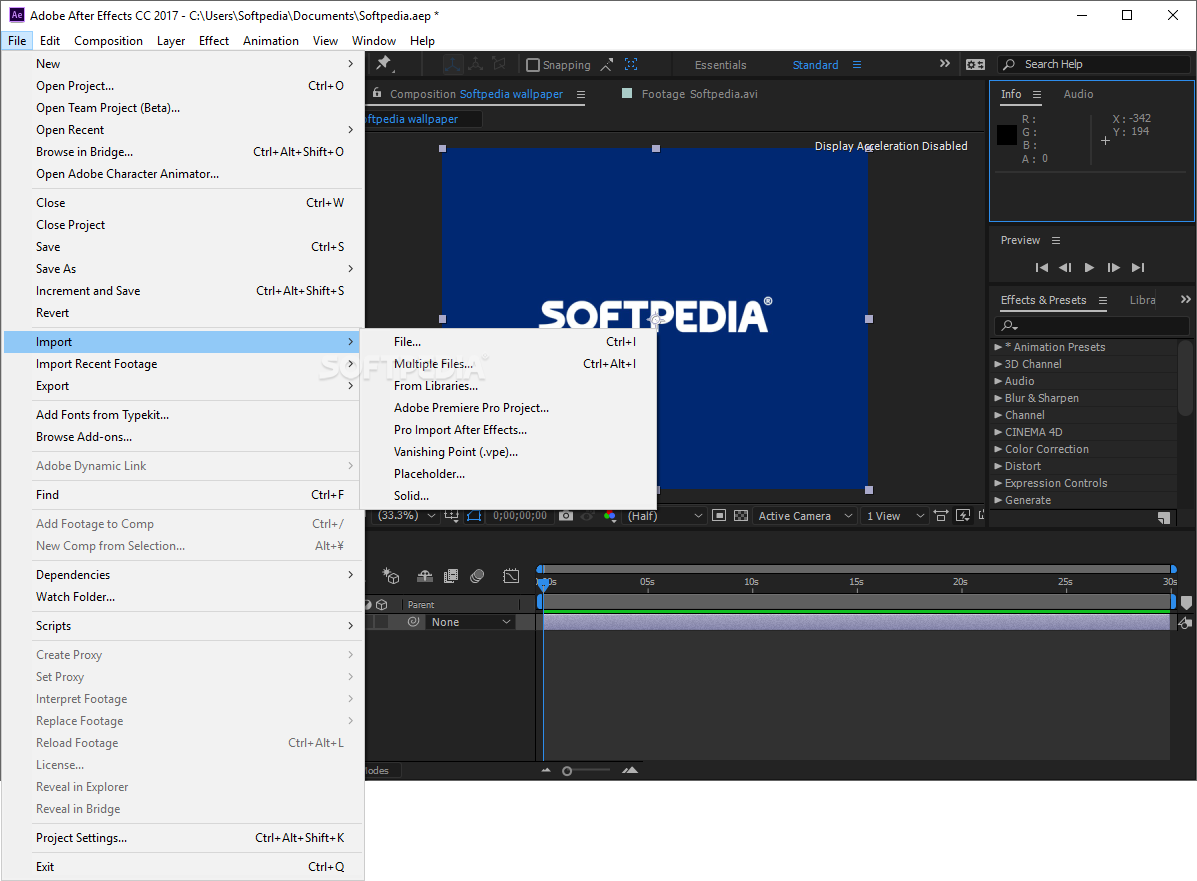Viewport: 1197px width, 881px height.
Task: Open workspace overflow double-chevron
Action: pyautogui.click(x=945, y=64)
